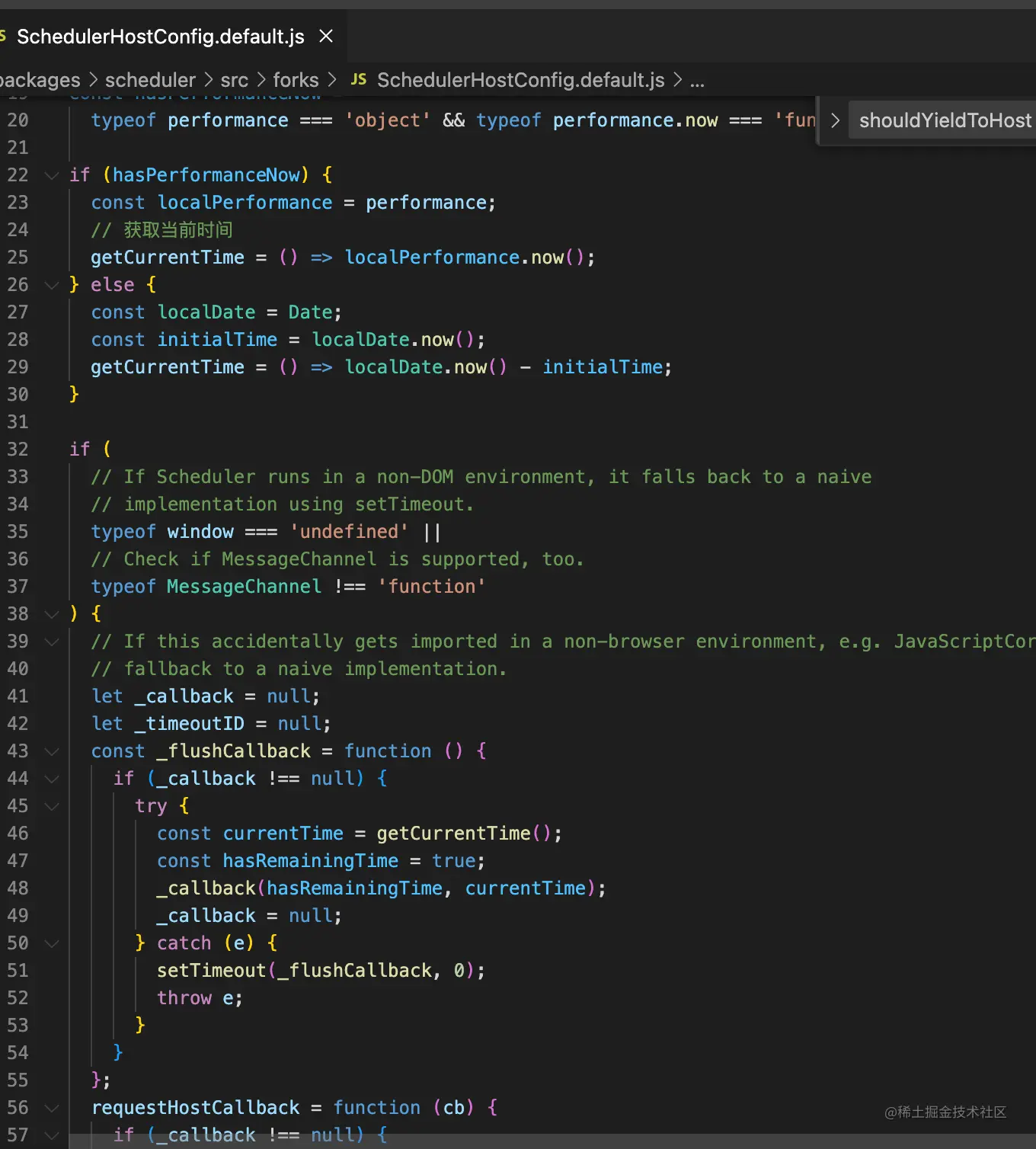Click setTimeout call on line 51
This screenshot has height=1149, width=1036.
(x=211, y=971)
